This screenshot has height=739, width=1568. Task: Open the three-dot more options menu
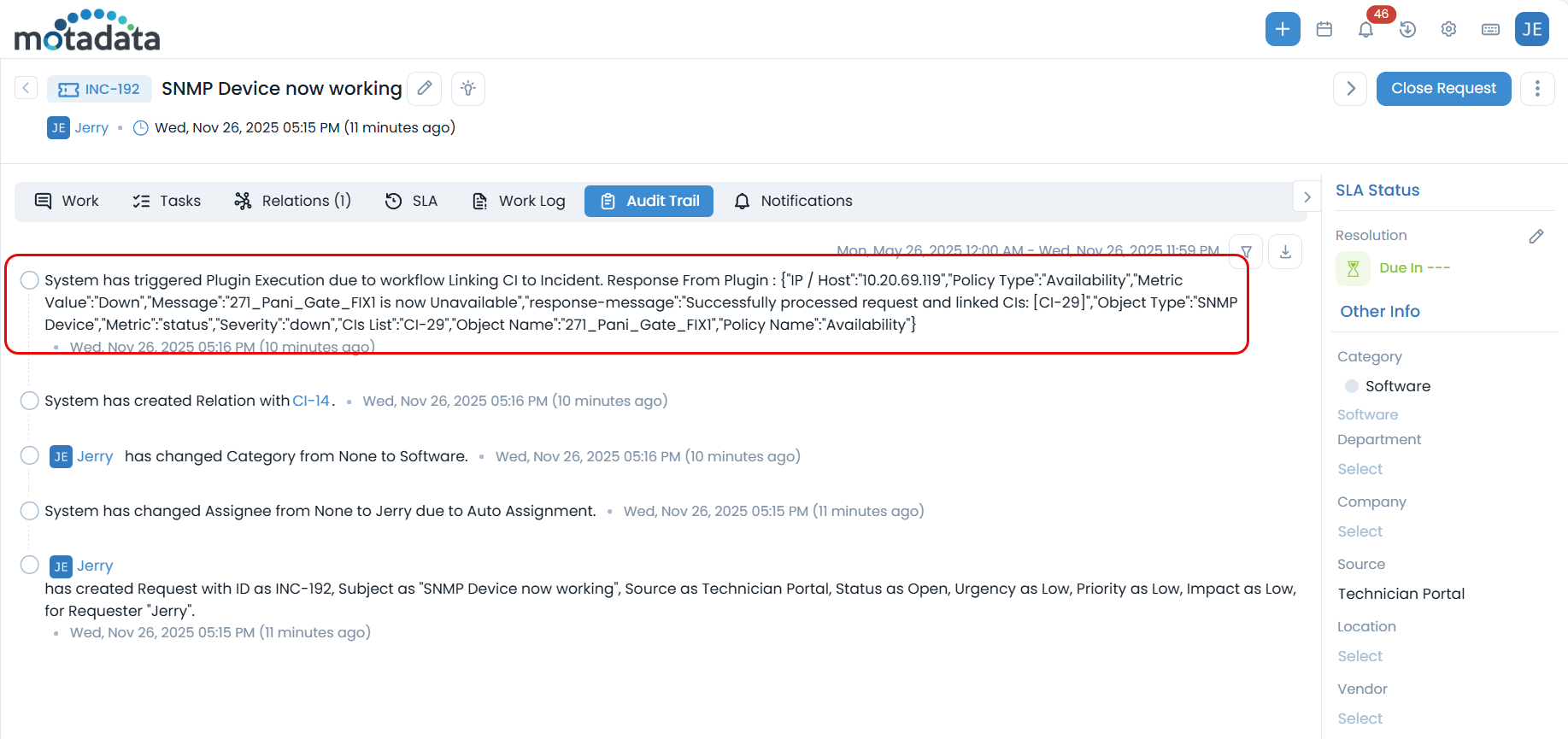pos(1536,89)
